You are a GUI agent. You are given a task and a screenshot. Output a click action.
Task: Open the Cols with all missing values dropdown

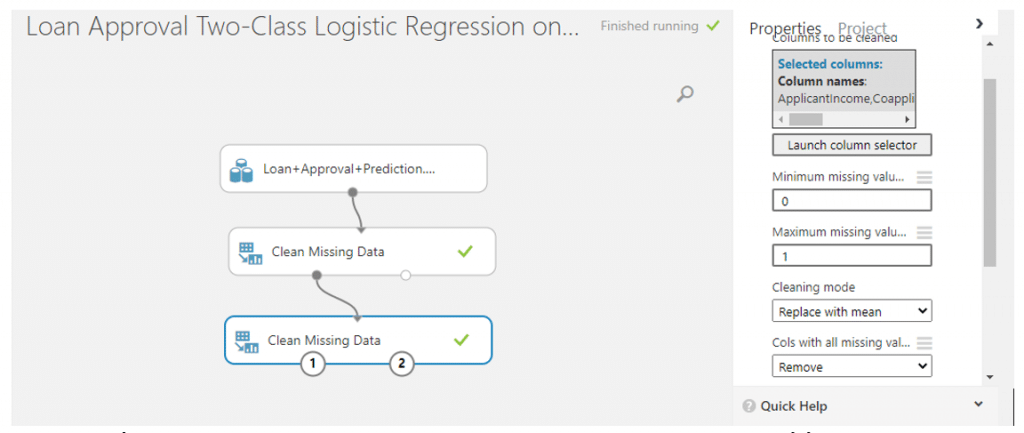coord(852,366)
